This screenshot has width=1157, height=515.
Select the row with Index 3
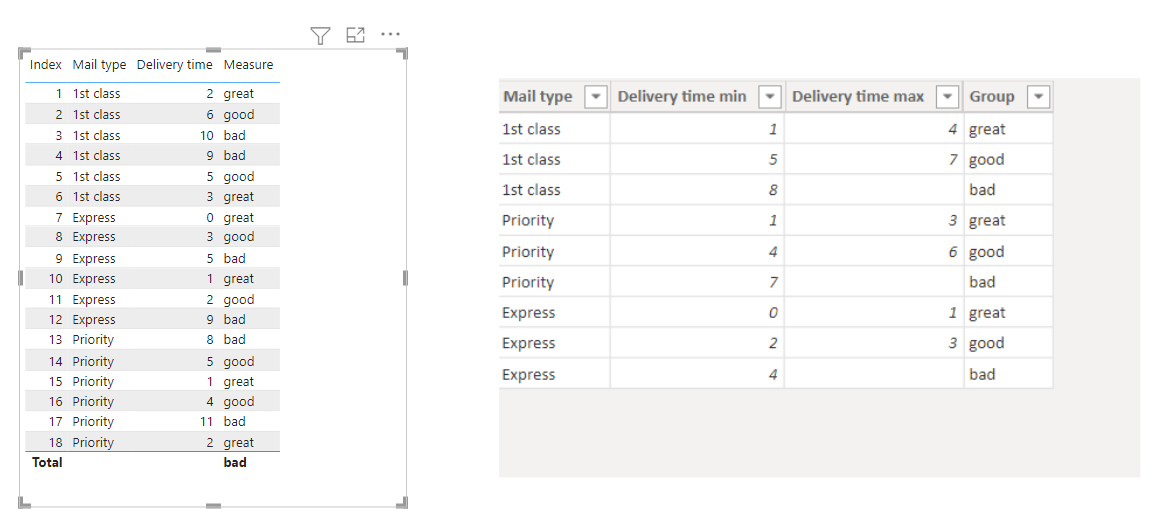pos(152,135)
